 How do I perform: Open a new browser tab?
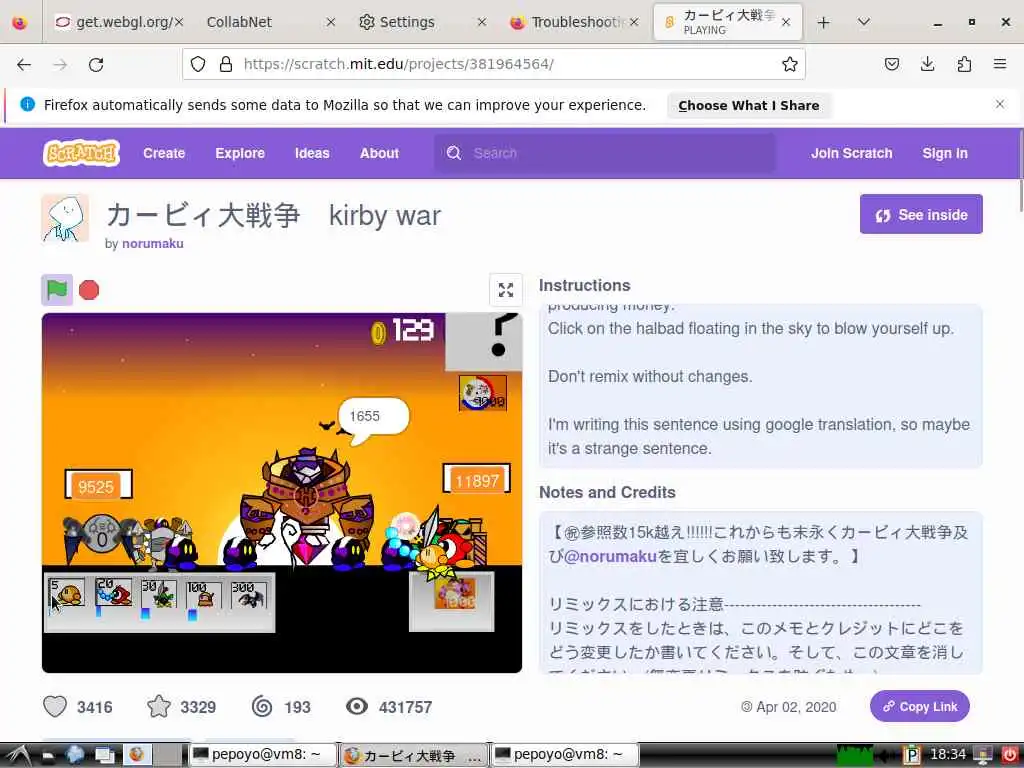pyautogui.click(x=824, y=22)
